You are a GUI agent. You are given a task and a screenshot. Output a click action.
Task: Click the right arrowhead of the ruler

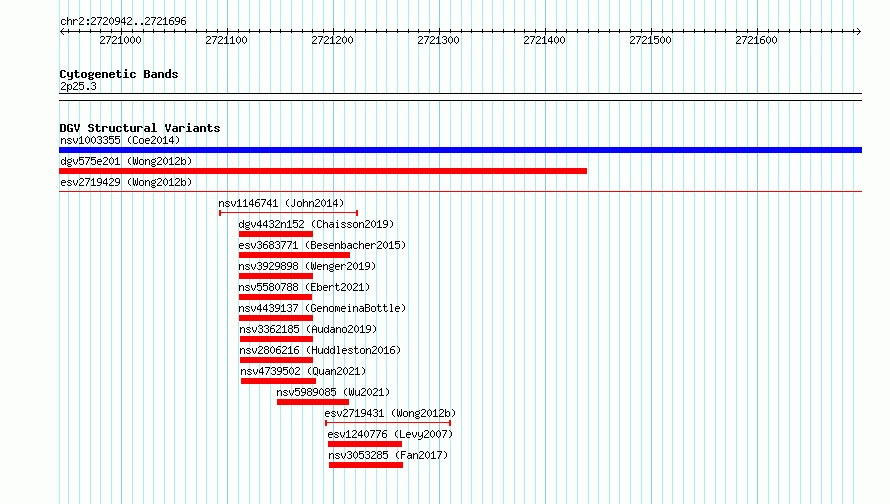pos(859,31)
